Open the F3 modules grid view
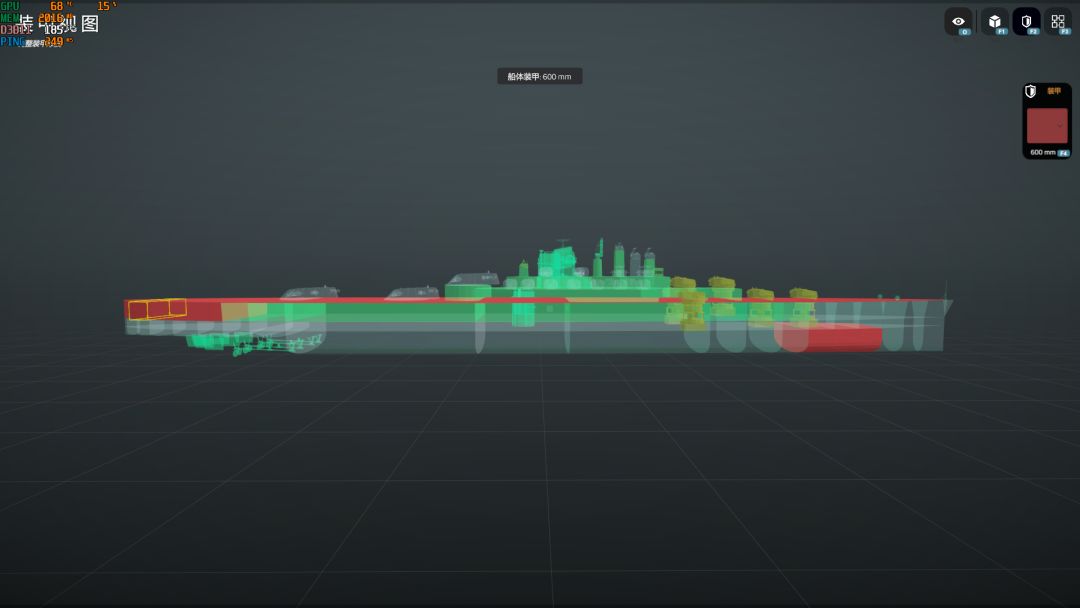The image size is (1080, 608). (1058, 22)
